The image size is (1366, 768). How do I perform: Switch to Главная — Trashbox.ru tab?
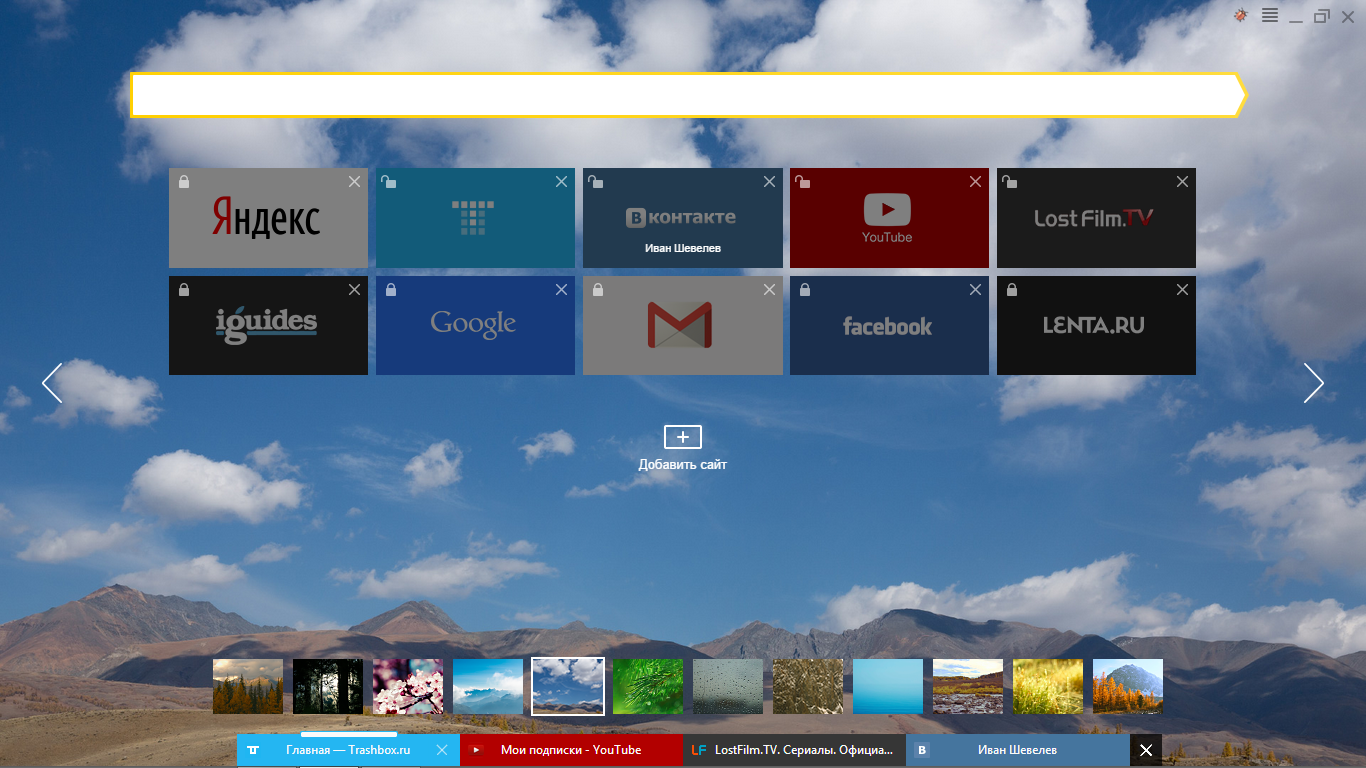(x=348, y=750)
